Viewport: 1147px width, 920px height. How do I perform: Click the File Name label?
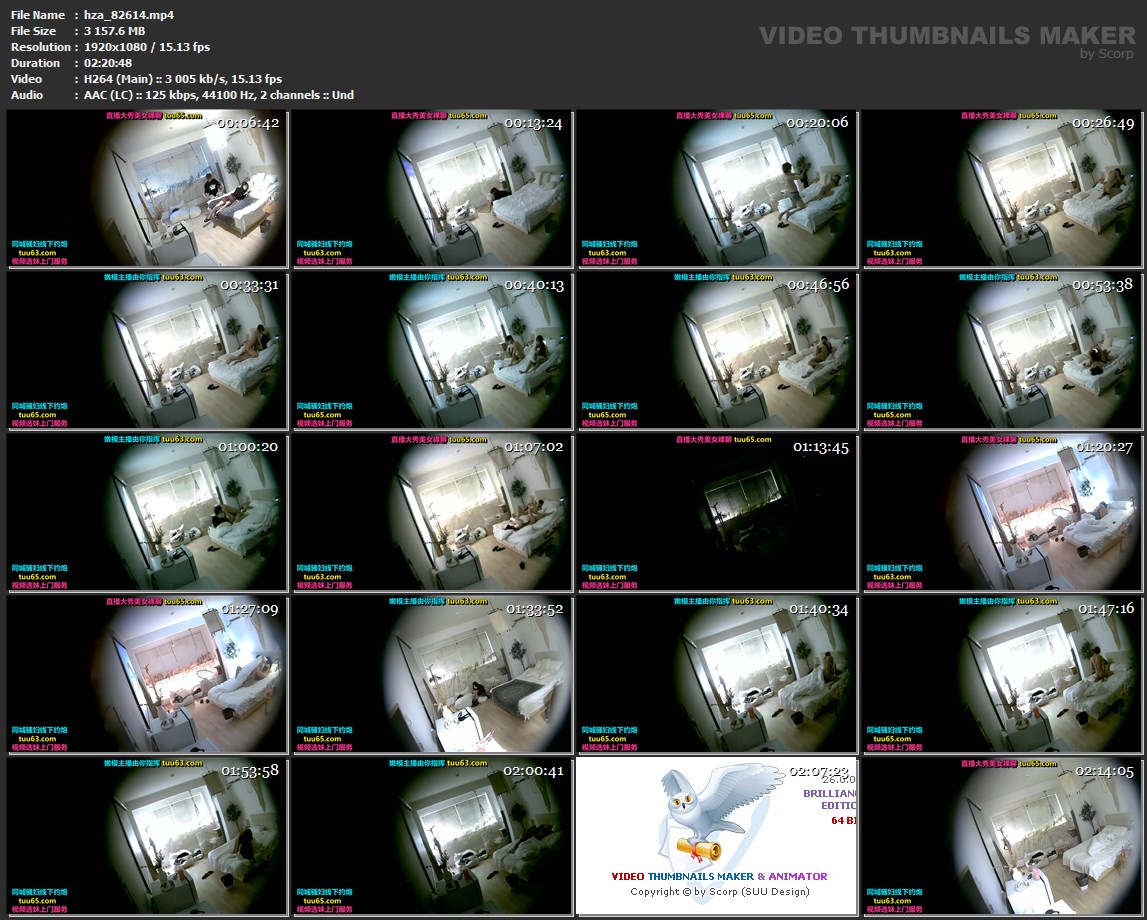pyautogui.click(x=38, y=15)
